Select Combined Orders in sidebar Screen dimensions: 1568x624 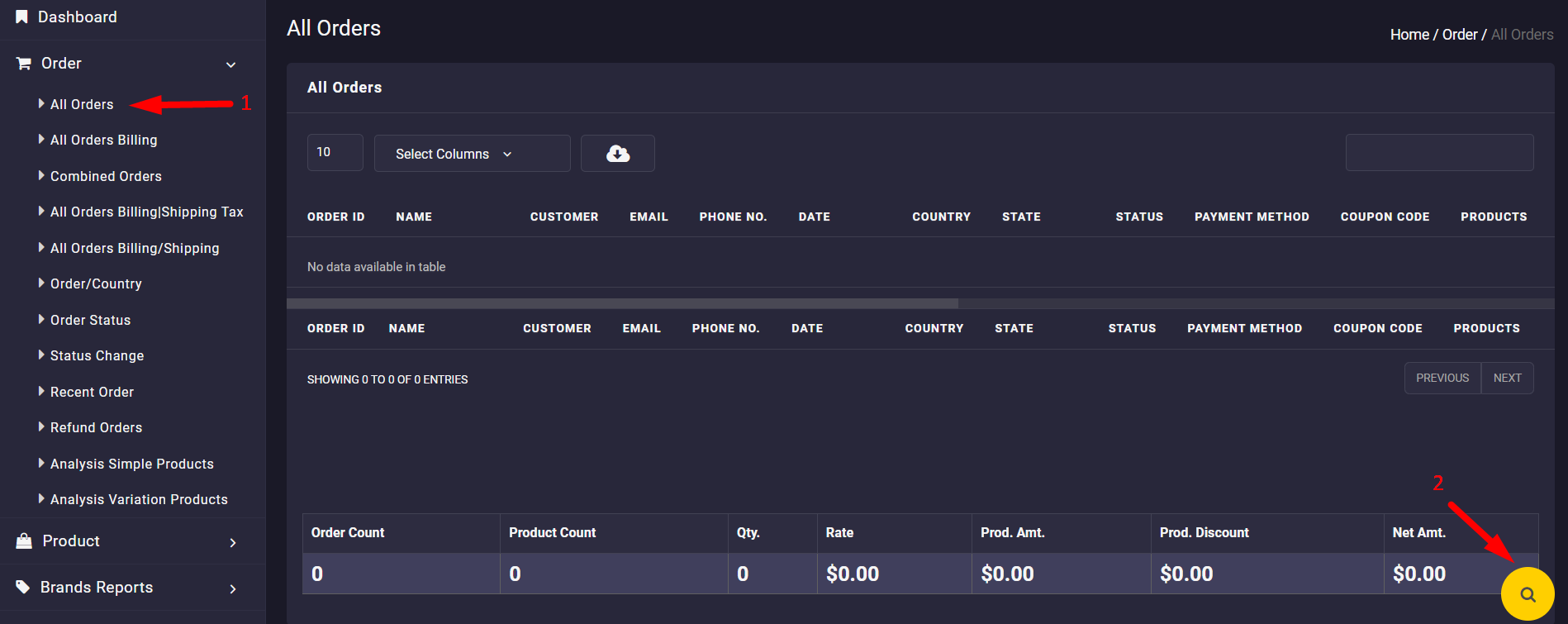pos(106,176)
